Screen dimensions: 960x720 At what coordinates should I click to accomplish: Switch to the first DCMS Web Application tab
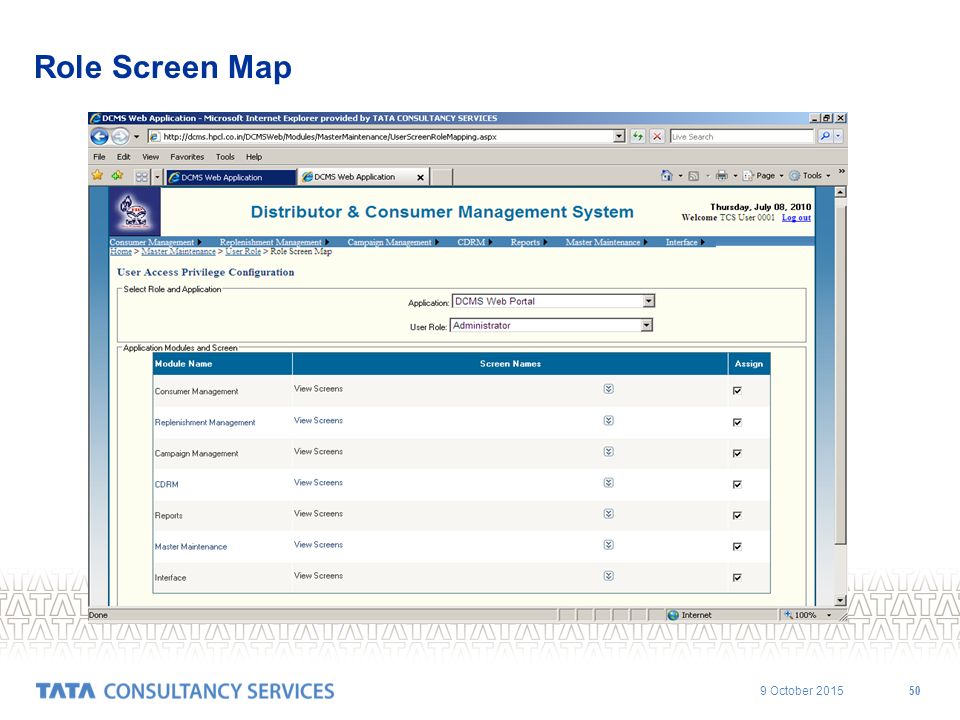point(231,178)
